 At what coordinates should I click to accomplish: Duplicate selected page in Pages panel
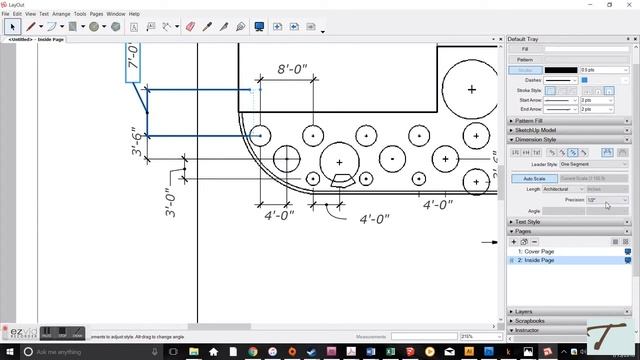click(x=524, y=242)
